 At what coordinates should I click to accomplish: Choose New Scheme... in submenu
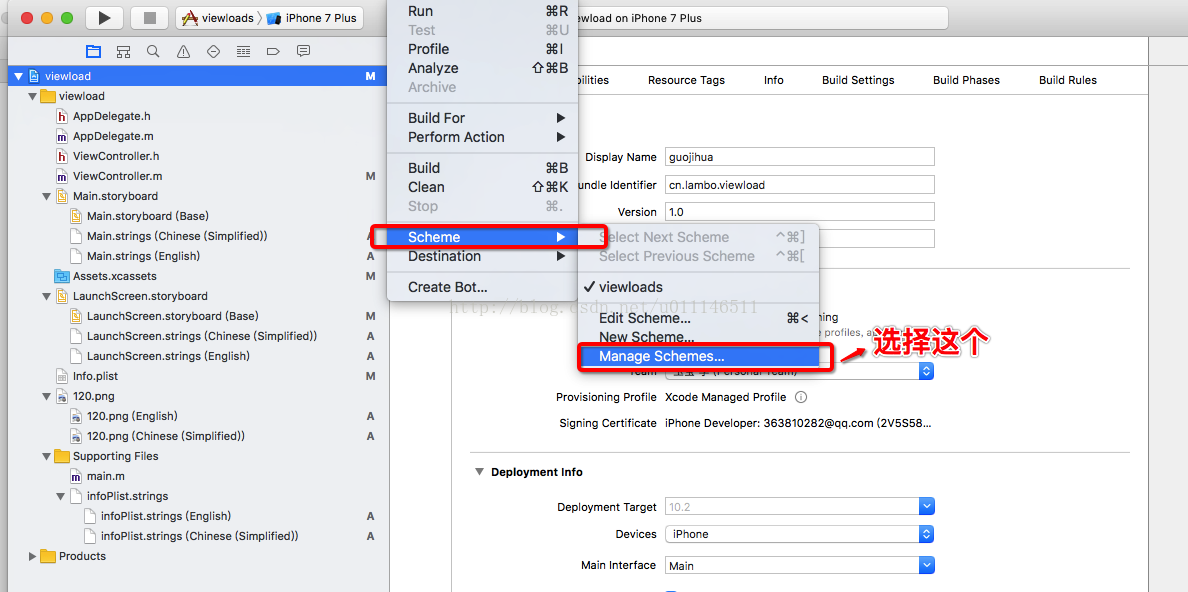699,337
